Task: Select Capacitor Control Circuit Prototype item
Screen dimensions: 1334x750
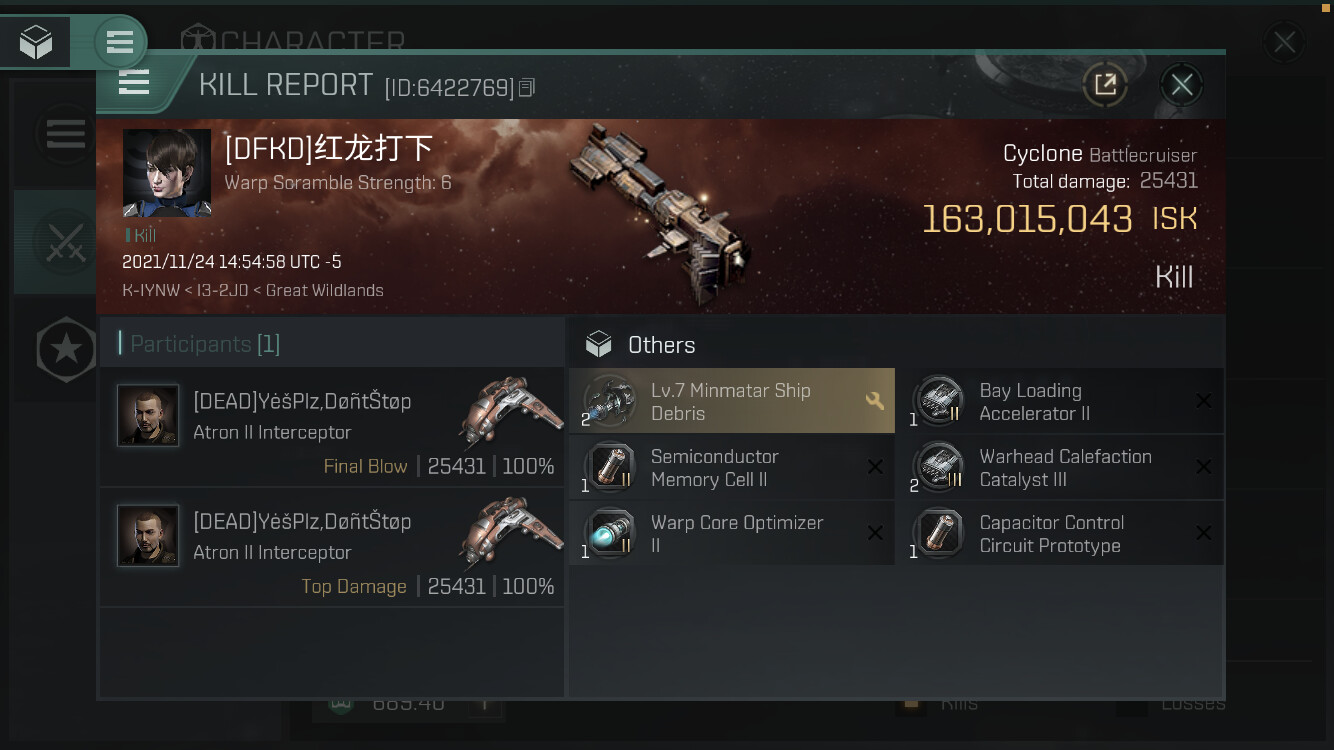Action: point(1061,533)
